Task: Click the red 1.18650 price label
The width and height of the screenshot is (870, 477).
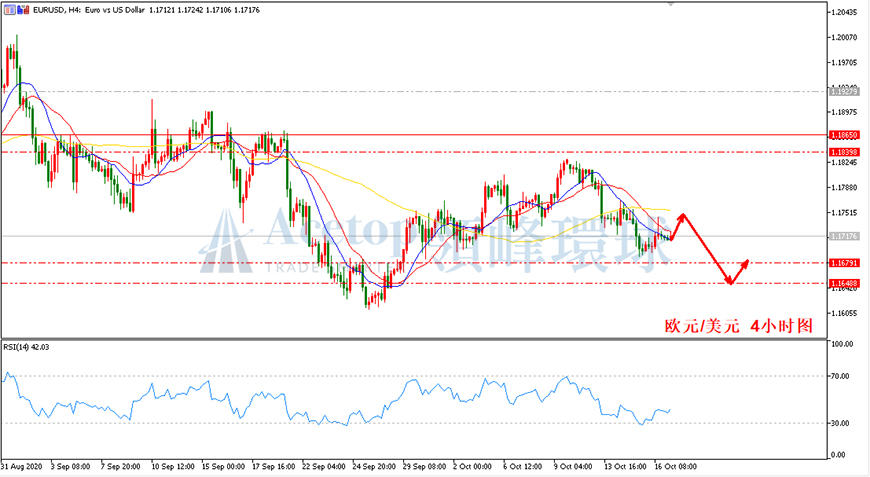Action: point(844,135)
